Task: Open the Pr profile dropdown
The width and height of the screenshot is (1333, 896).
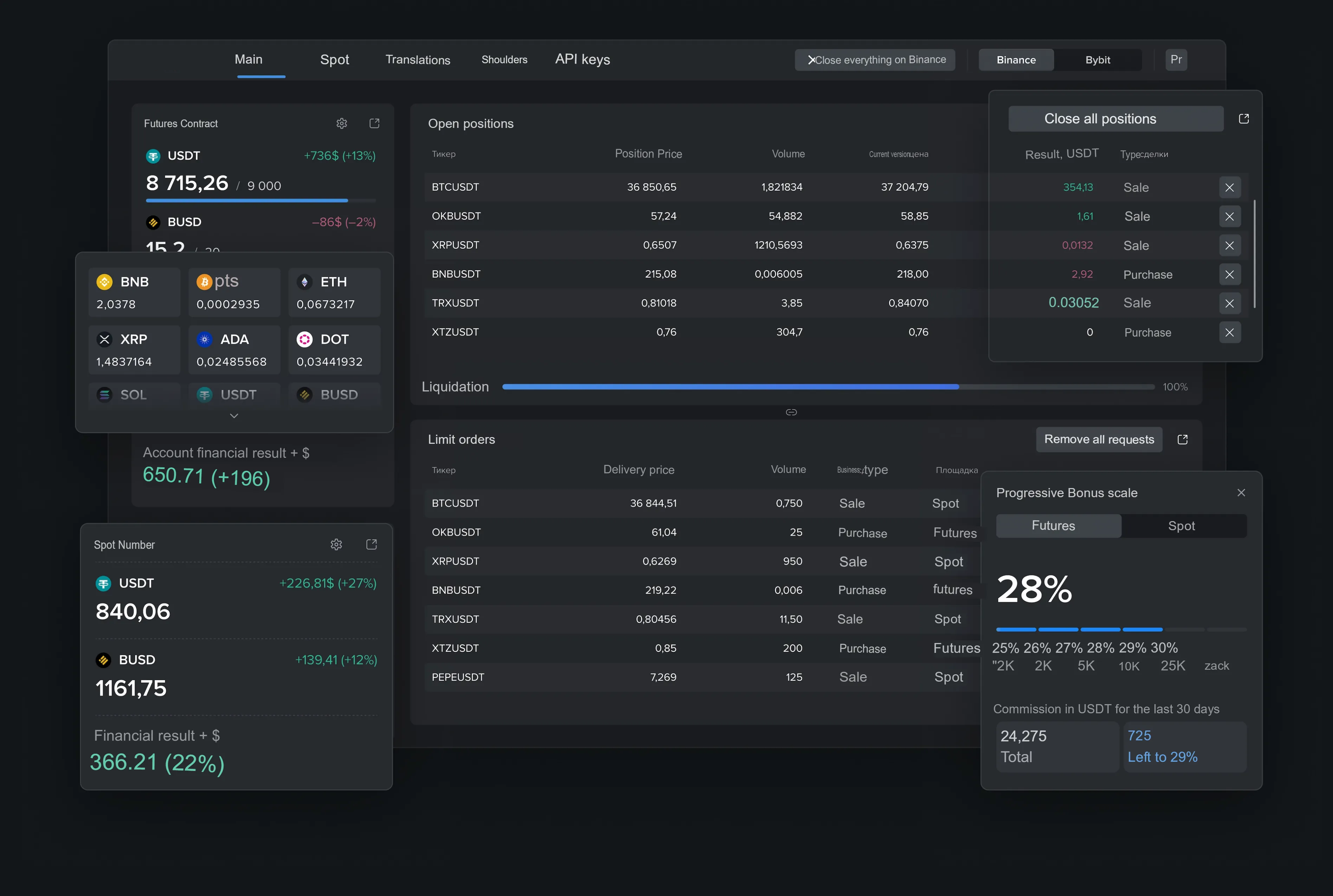Action: tap(1176, 60)
